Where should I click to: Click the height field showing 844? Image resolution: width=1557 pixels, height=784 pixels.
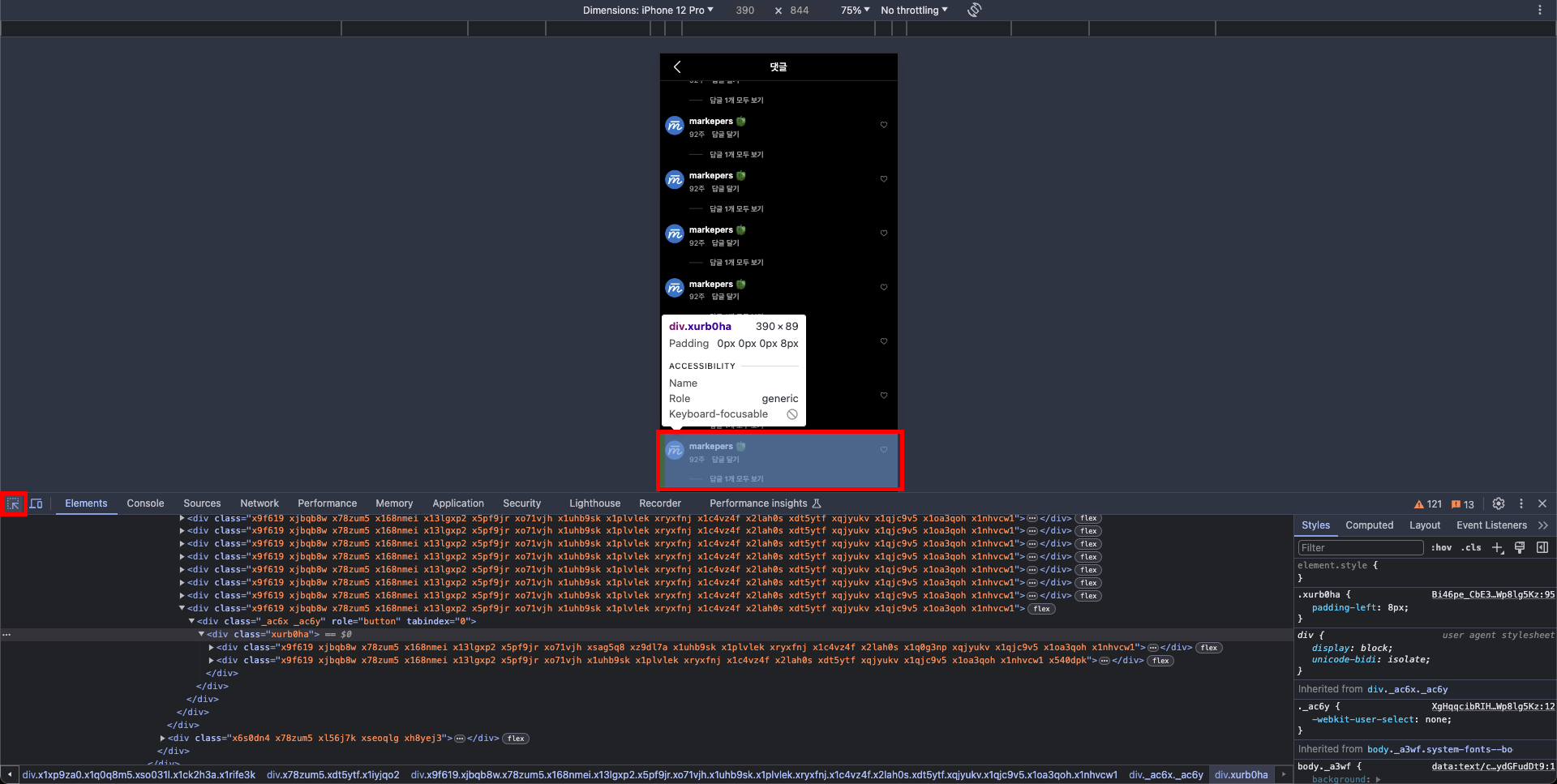800,10
